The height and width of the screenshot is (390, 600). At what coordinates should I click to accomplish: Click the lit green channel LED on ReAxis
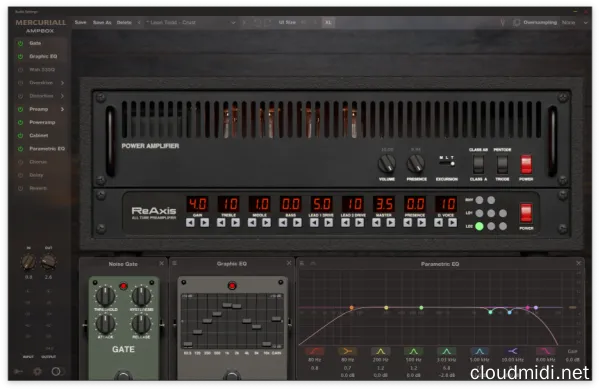(479, 227)
